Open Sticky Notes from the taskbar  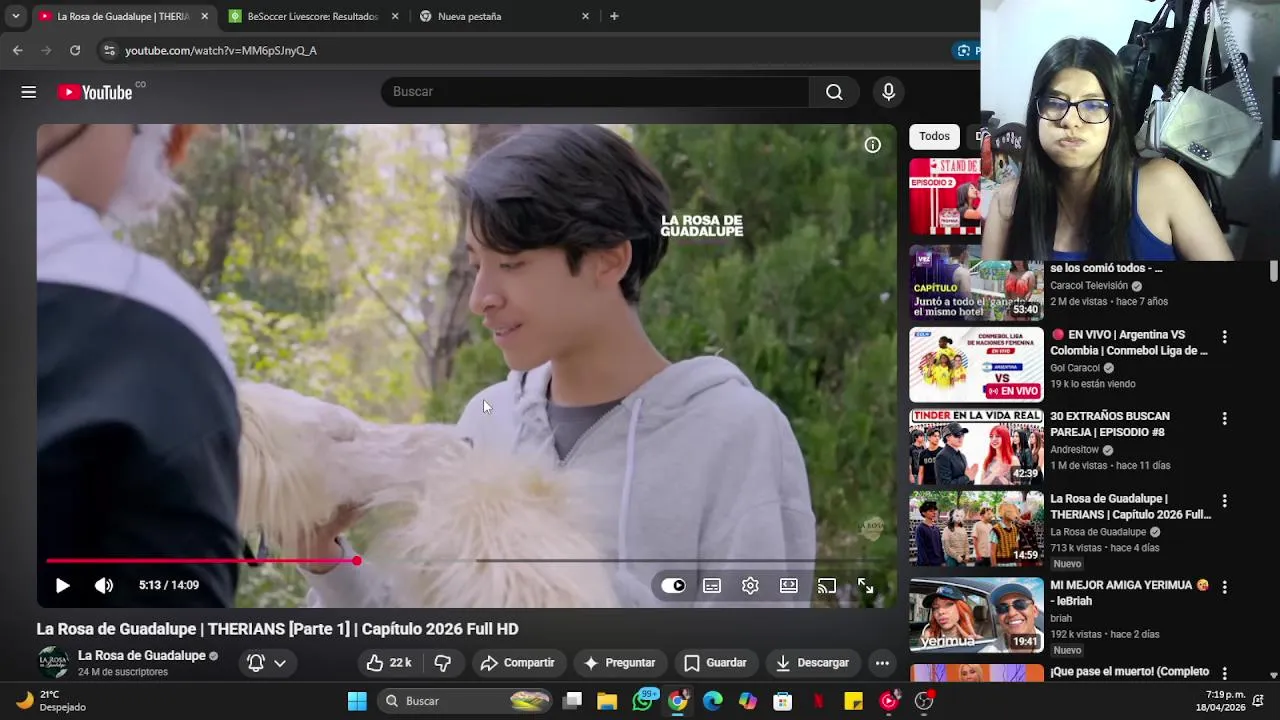(853, 701)
